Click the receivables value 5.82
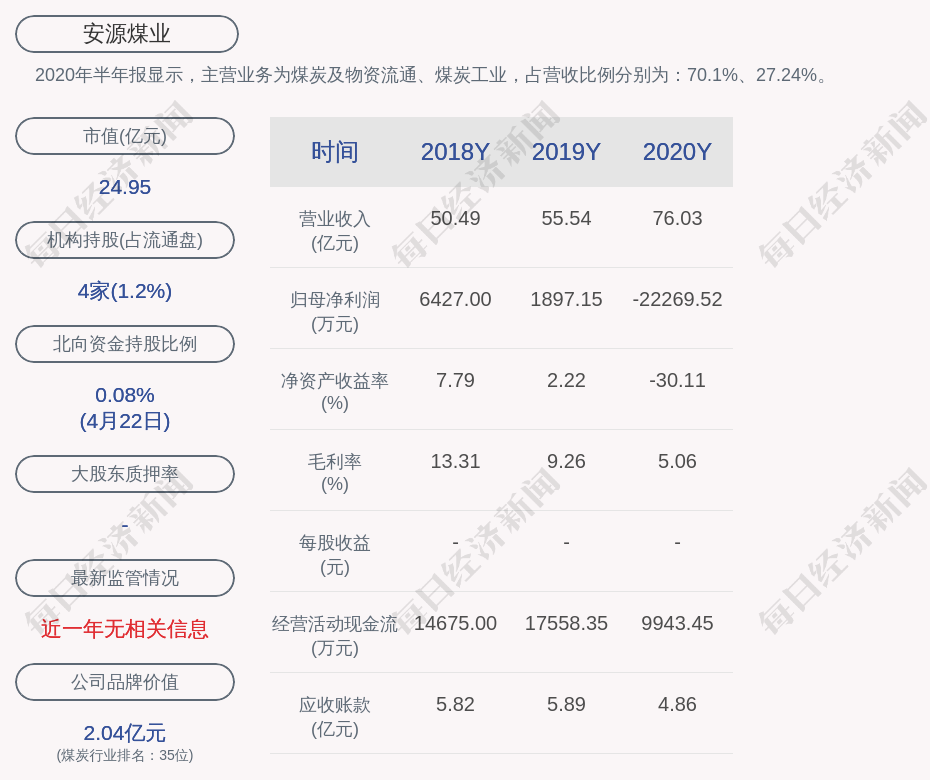This screenshot has width=930, height=780. [x=455, y=705]
